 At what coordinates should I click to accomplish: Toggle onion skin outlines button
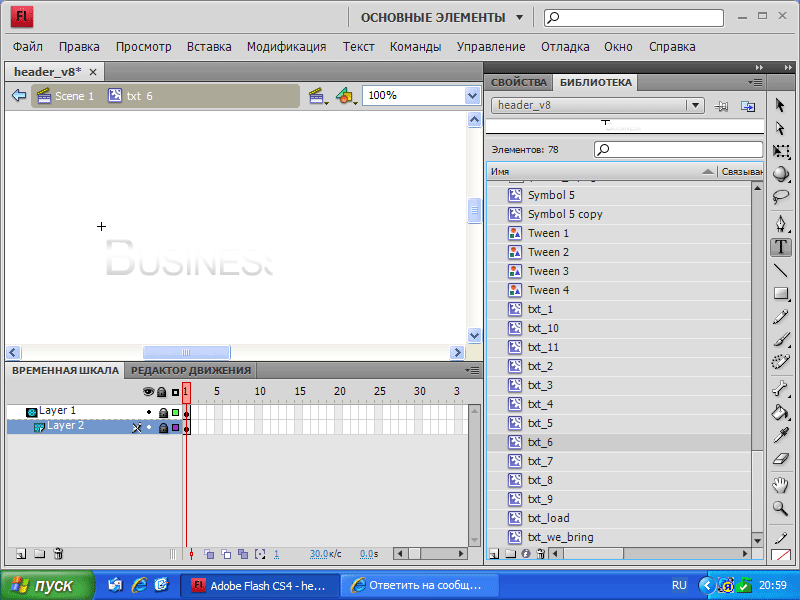pos(226,554)
